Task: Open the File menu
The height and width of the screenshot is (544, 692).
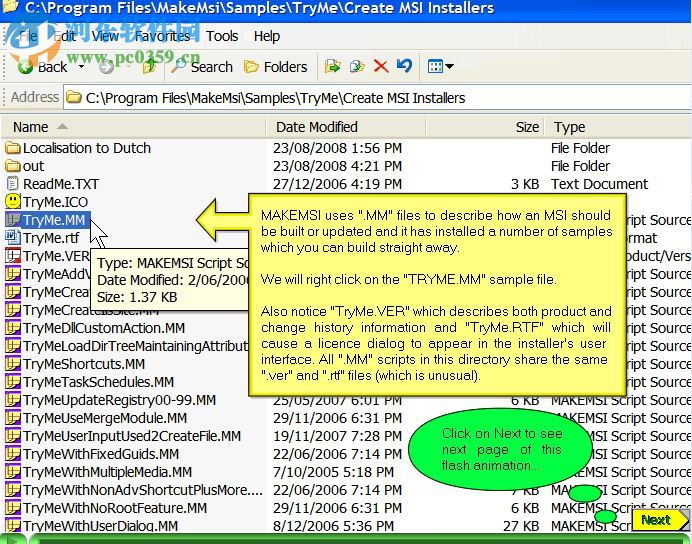Action: [x=28, y=36]
